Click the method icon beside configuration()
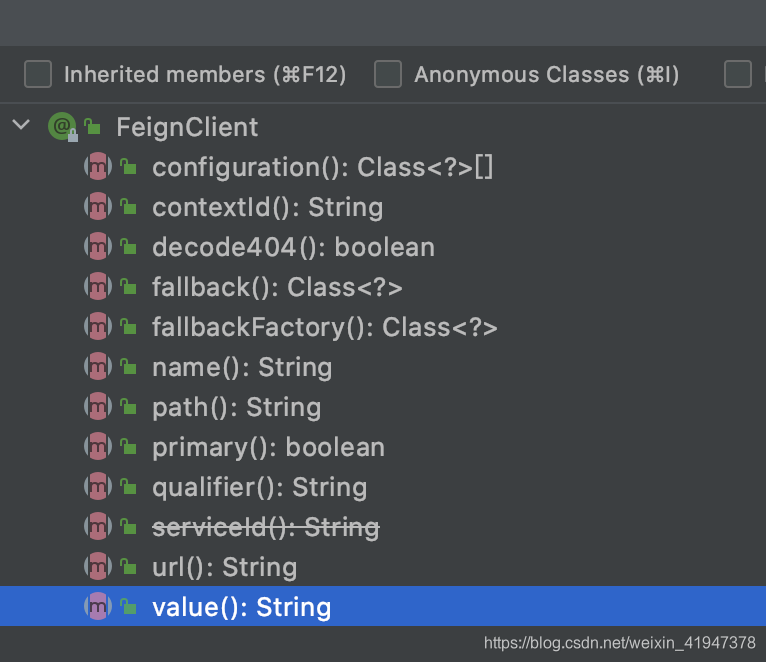 tap(98, 167)
